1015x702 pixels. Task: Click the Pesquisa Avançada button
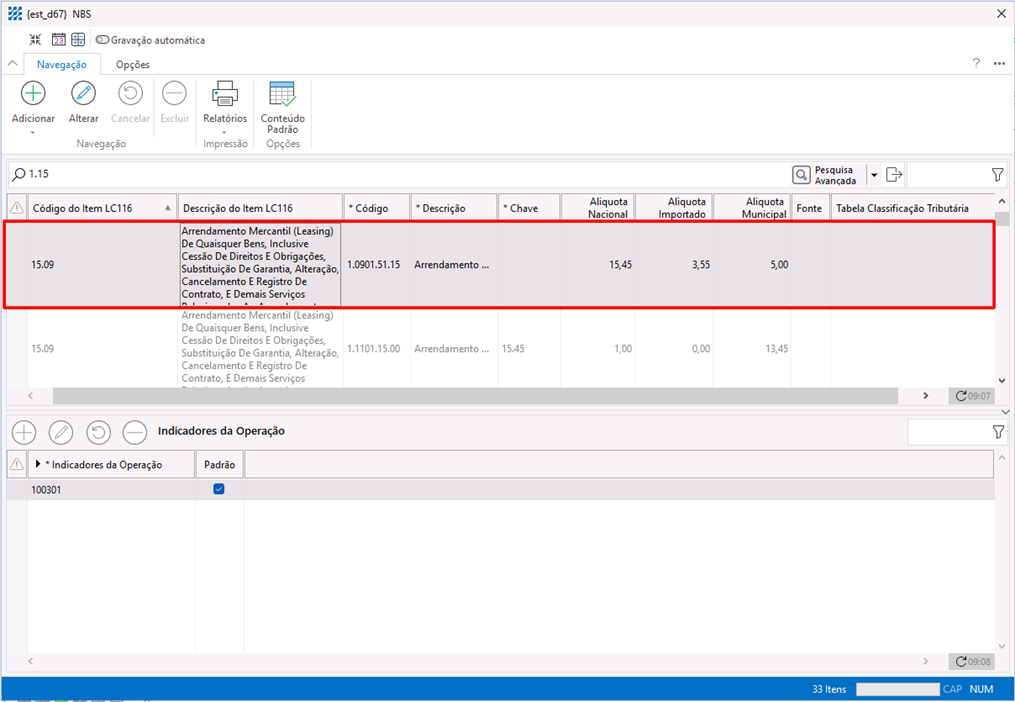(x=825, y=175)
